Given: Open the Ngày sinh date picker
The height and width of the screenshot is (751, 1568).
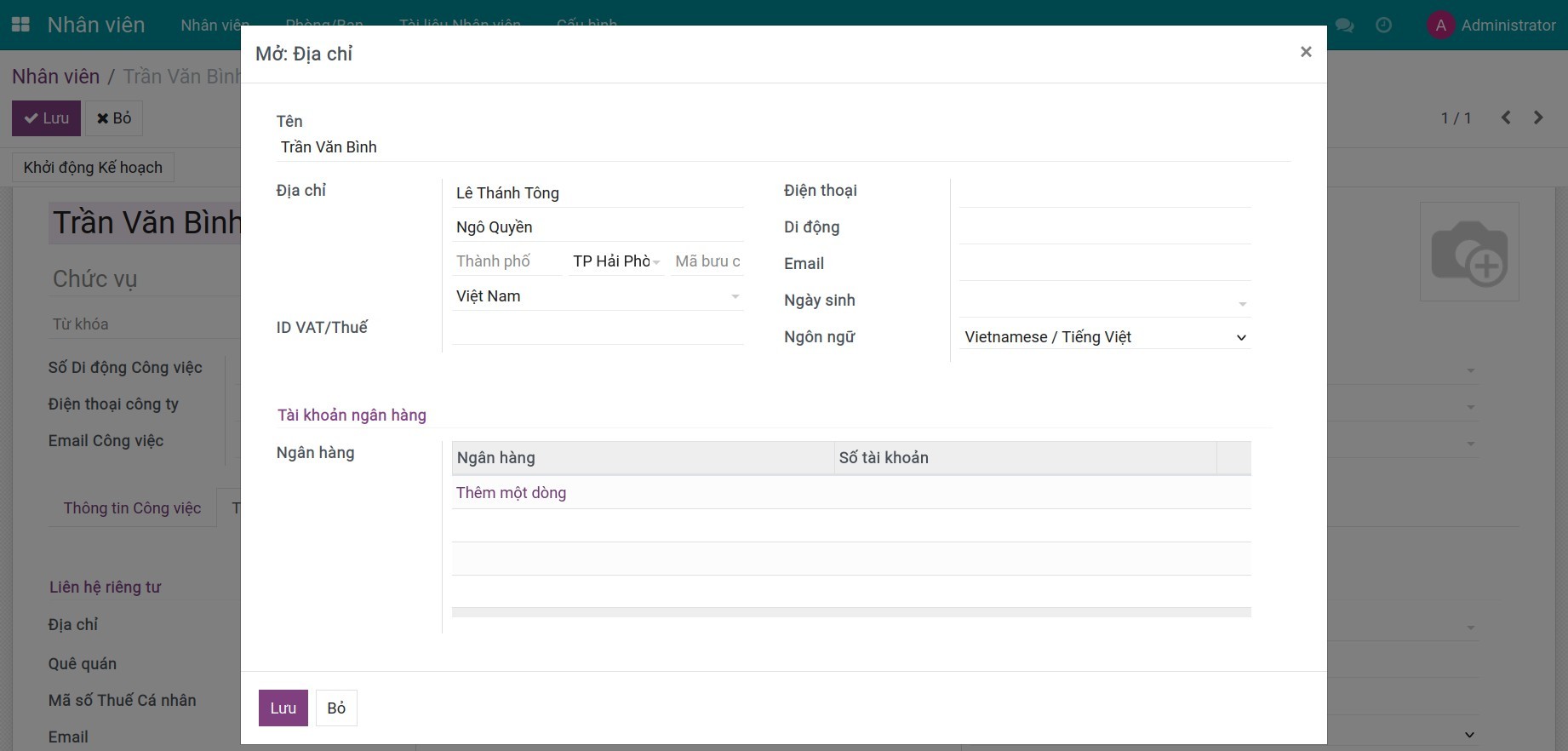Looking at the screenshot, I should [x=1104, y=301].
